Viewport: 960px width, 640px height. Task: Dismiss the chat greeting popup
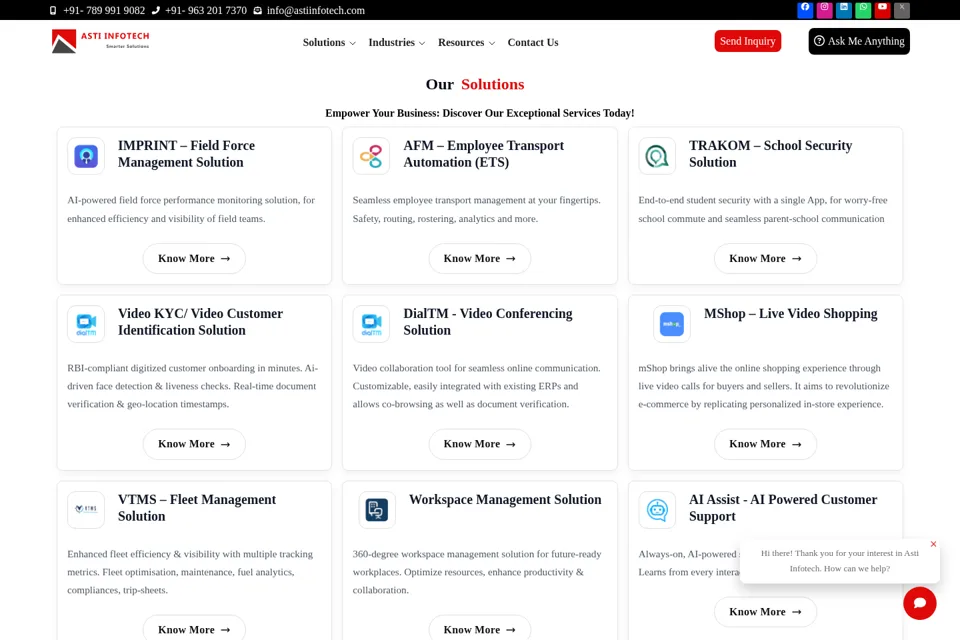[933, 544]
